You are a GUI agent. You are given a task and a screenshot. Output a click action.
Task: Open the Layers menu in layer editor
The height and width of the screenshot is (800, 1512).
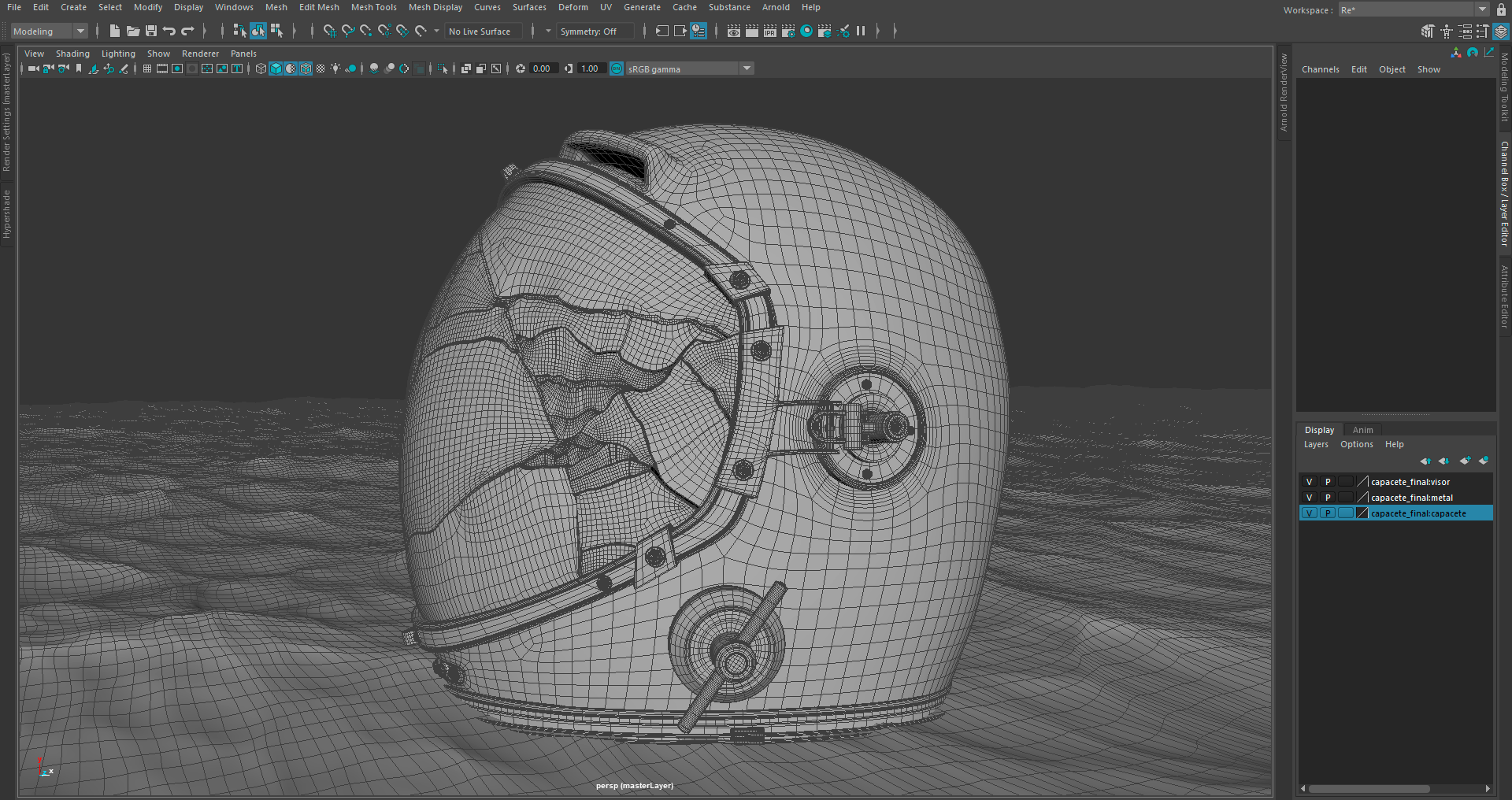click(1316, 444)
